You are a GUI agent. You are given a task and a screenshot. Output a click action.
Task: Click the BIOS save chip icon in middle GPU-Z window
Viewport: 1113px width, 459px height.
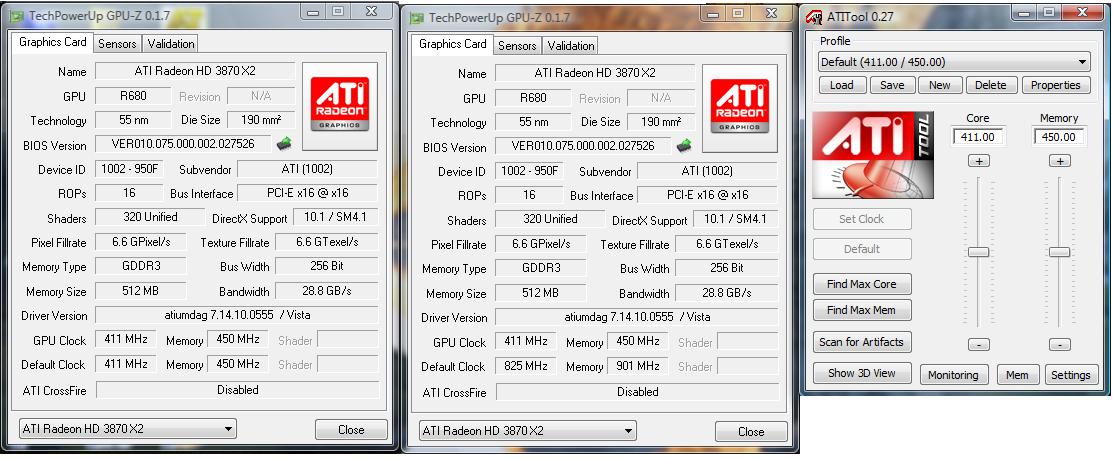coord(684,146)
